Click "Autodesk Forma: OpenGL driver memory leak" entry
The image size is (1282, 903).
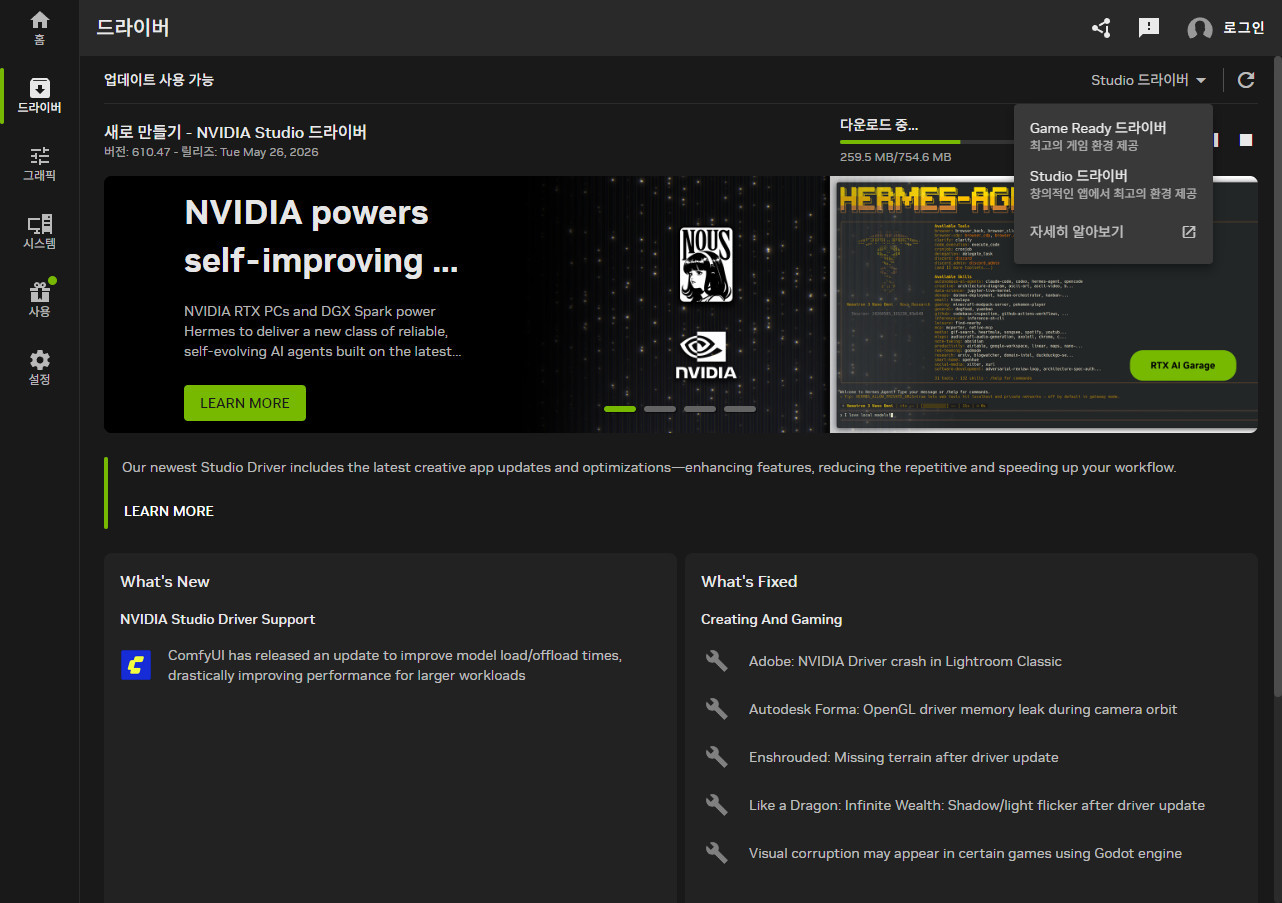[963, 709]
